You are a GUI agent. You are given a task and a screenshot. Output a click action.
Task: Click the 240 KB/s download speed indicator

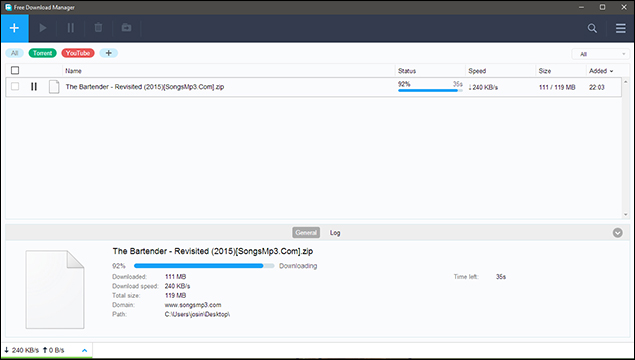pyautogui.click(x=21, y=350)
